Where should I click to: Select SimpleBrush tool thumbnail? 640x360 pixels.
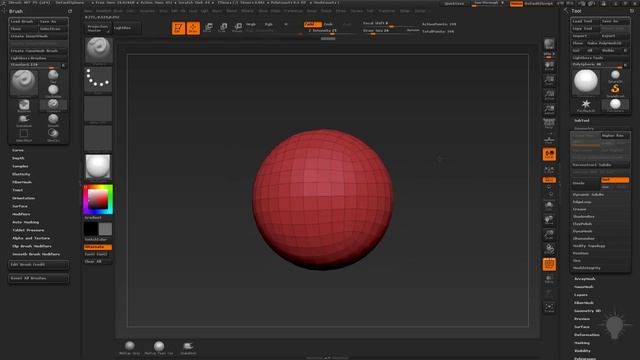[x=615, y=90]
